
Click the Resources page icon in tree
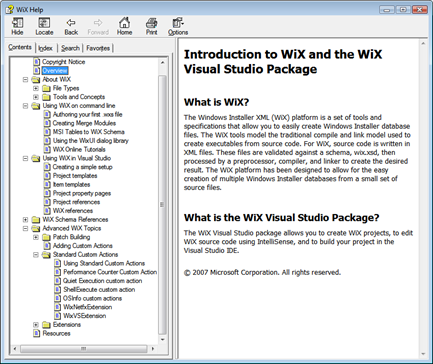[x=37, y=333]
